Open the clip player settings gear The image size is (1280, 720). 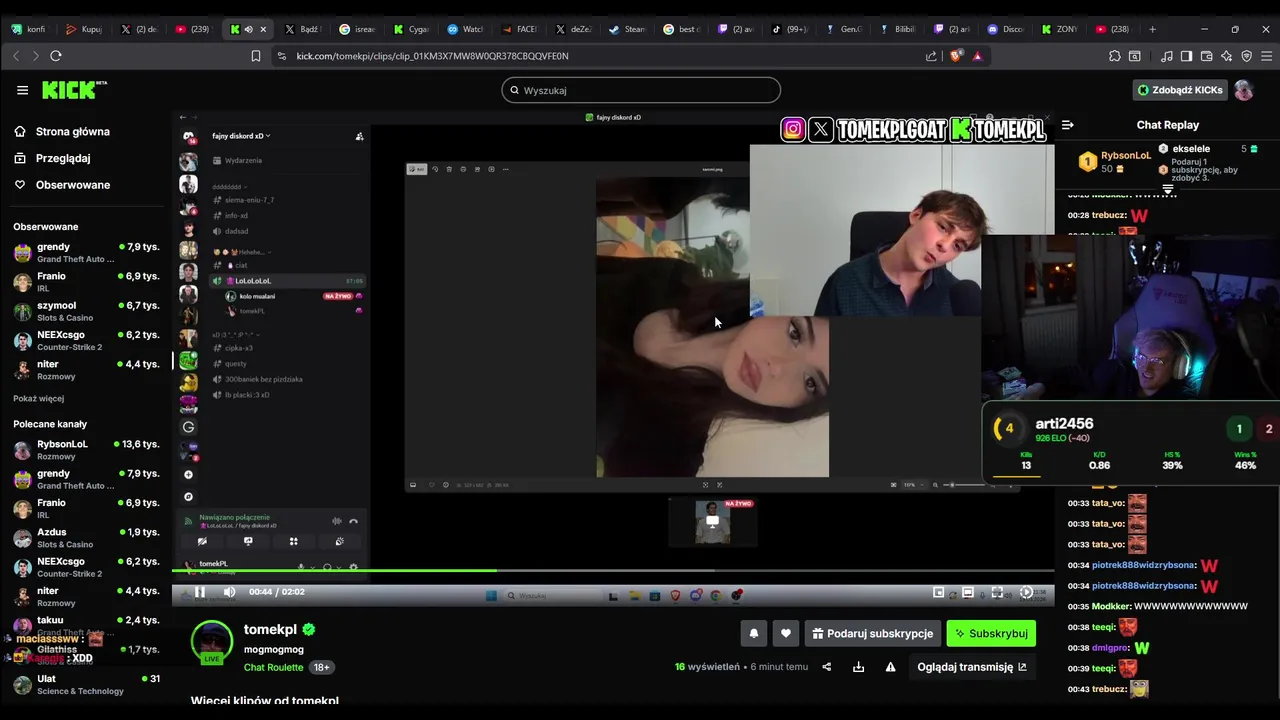tap(1026, 593)
